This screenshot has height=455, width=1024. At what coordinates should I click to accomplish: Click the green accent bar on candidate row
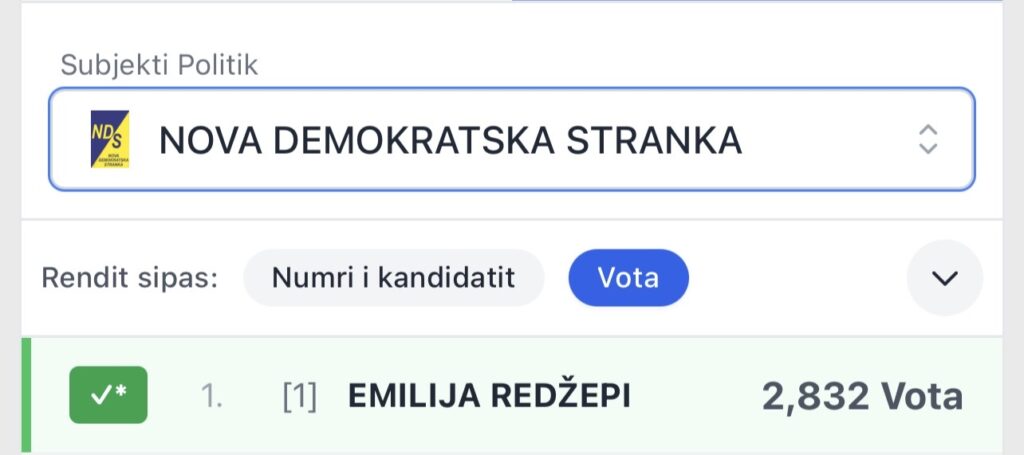26,396
